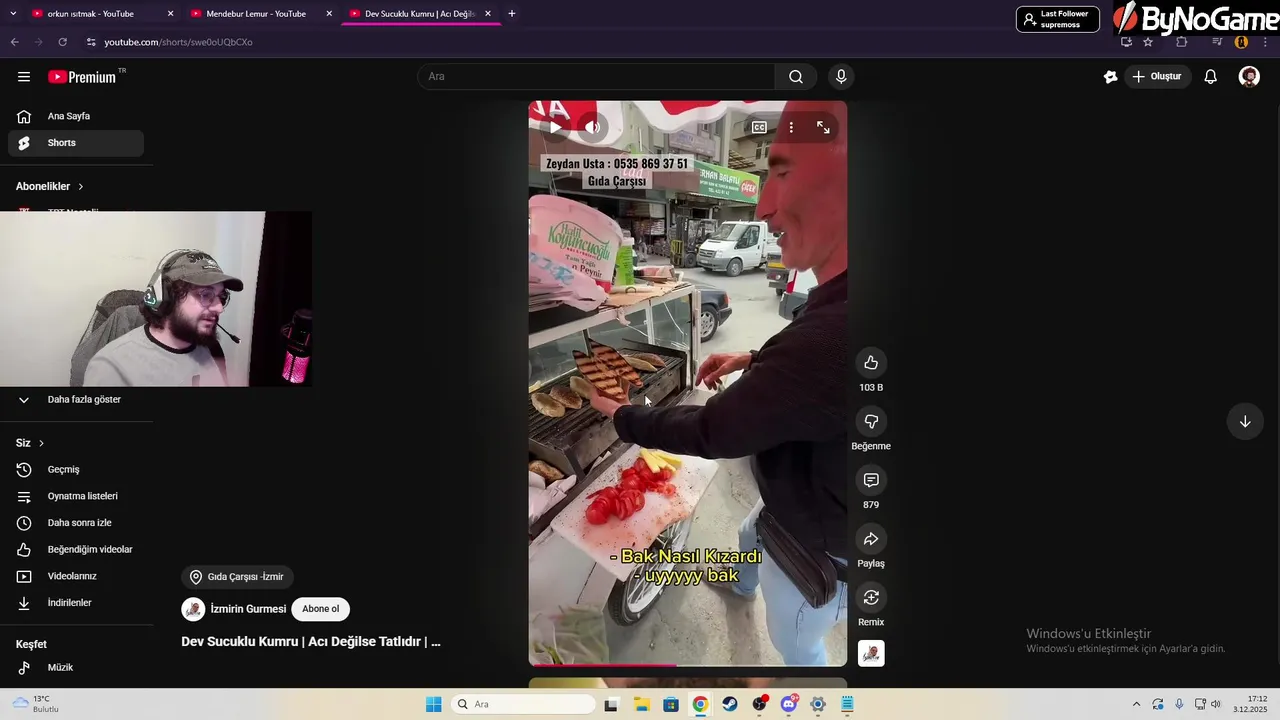Open the YouTube sparkle icon beside Oluştur
This screenshot has width=1280, height=720.
coord(1110,77)
